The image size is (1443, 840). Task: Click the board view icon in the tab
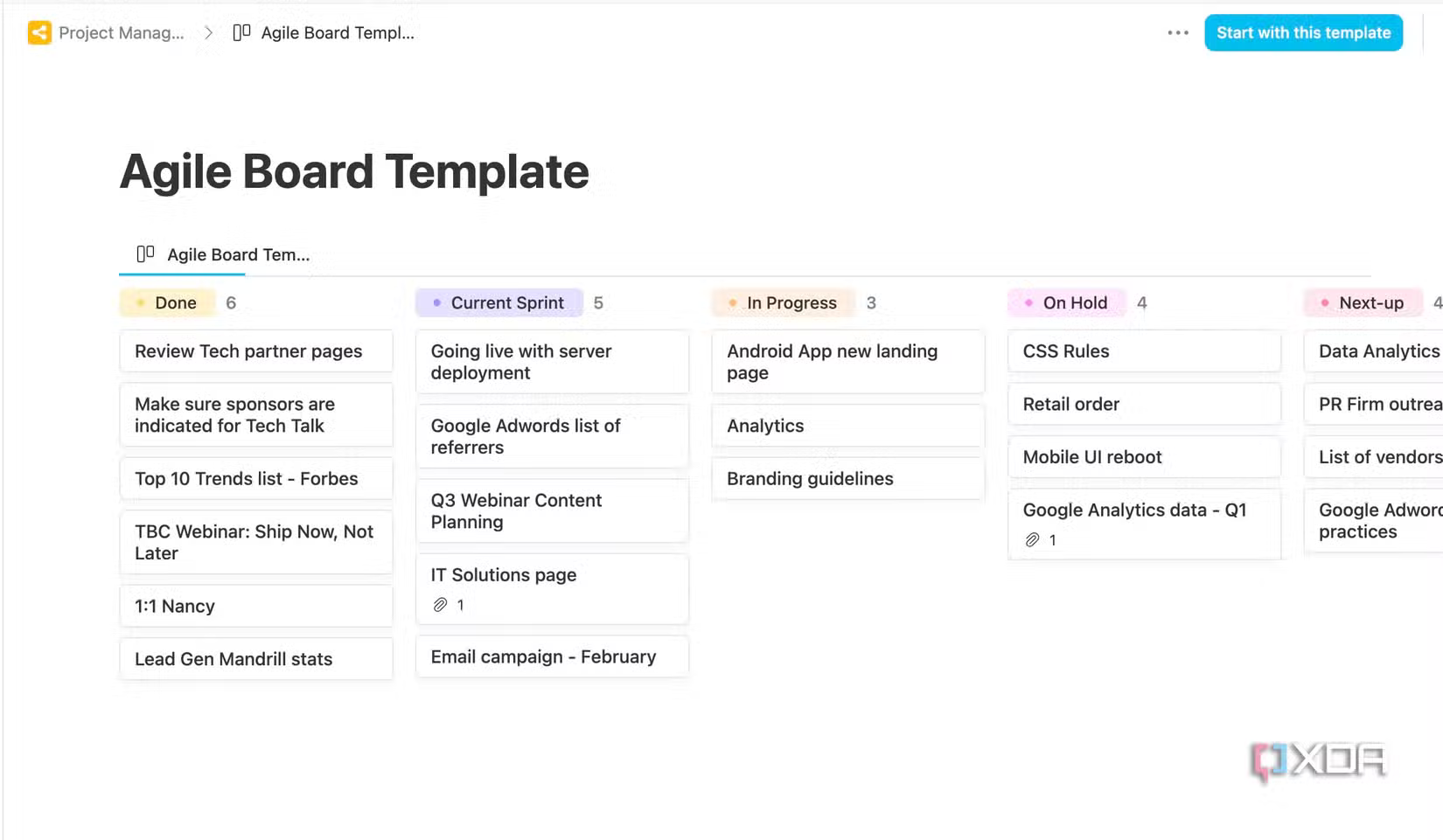tap(145, 254)
